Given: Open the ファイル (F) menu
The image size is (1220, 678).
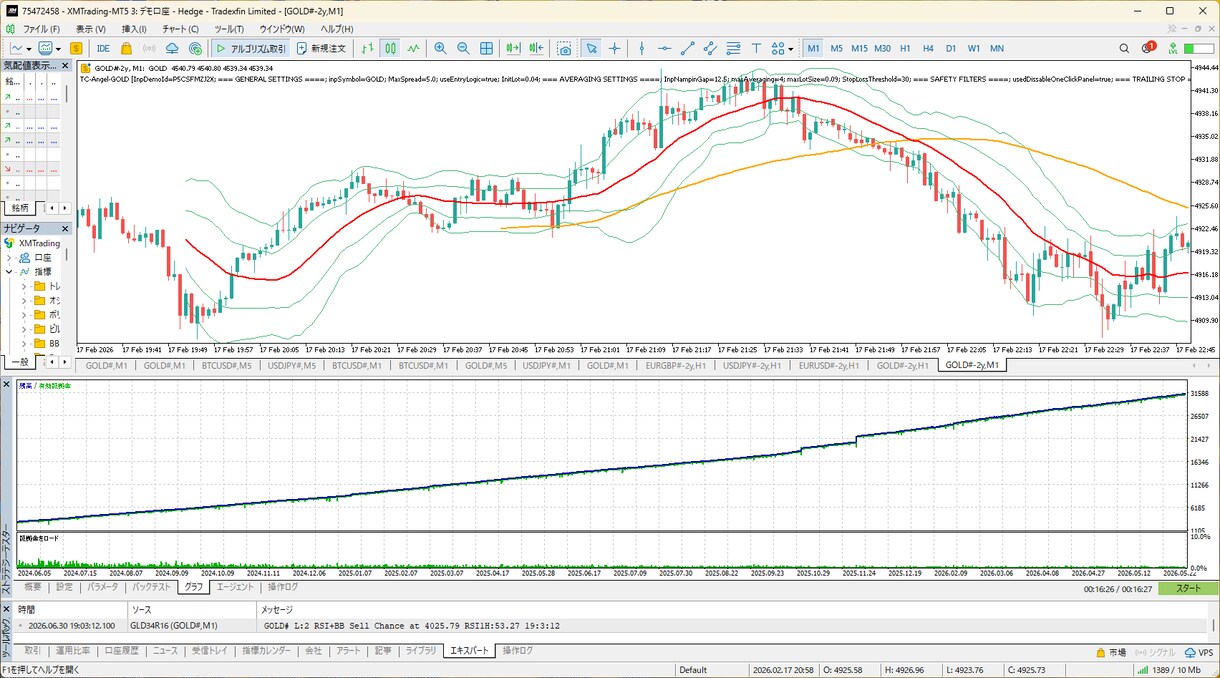Looking at the screenshot, I should tap(41, 29).
